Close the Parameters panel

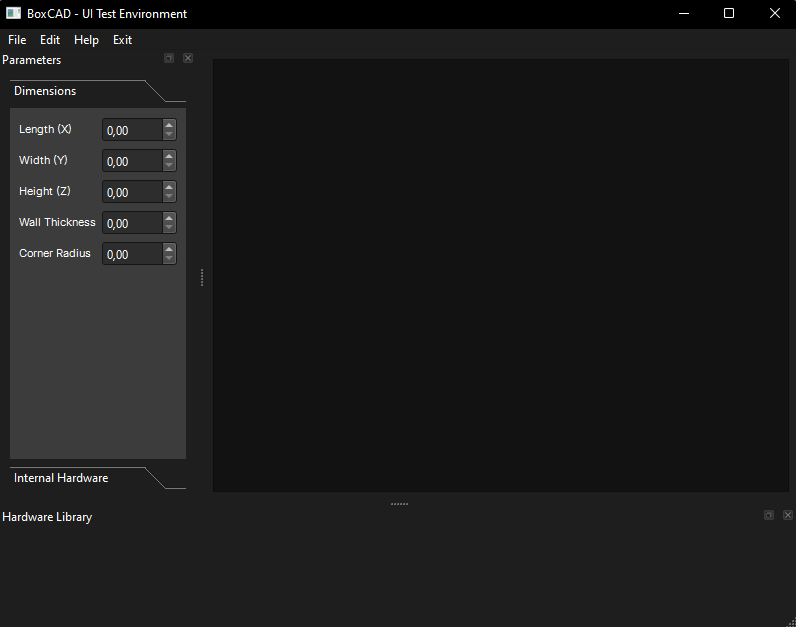tap(188, 59)
